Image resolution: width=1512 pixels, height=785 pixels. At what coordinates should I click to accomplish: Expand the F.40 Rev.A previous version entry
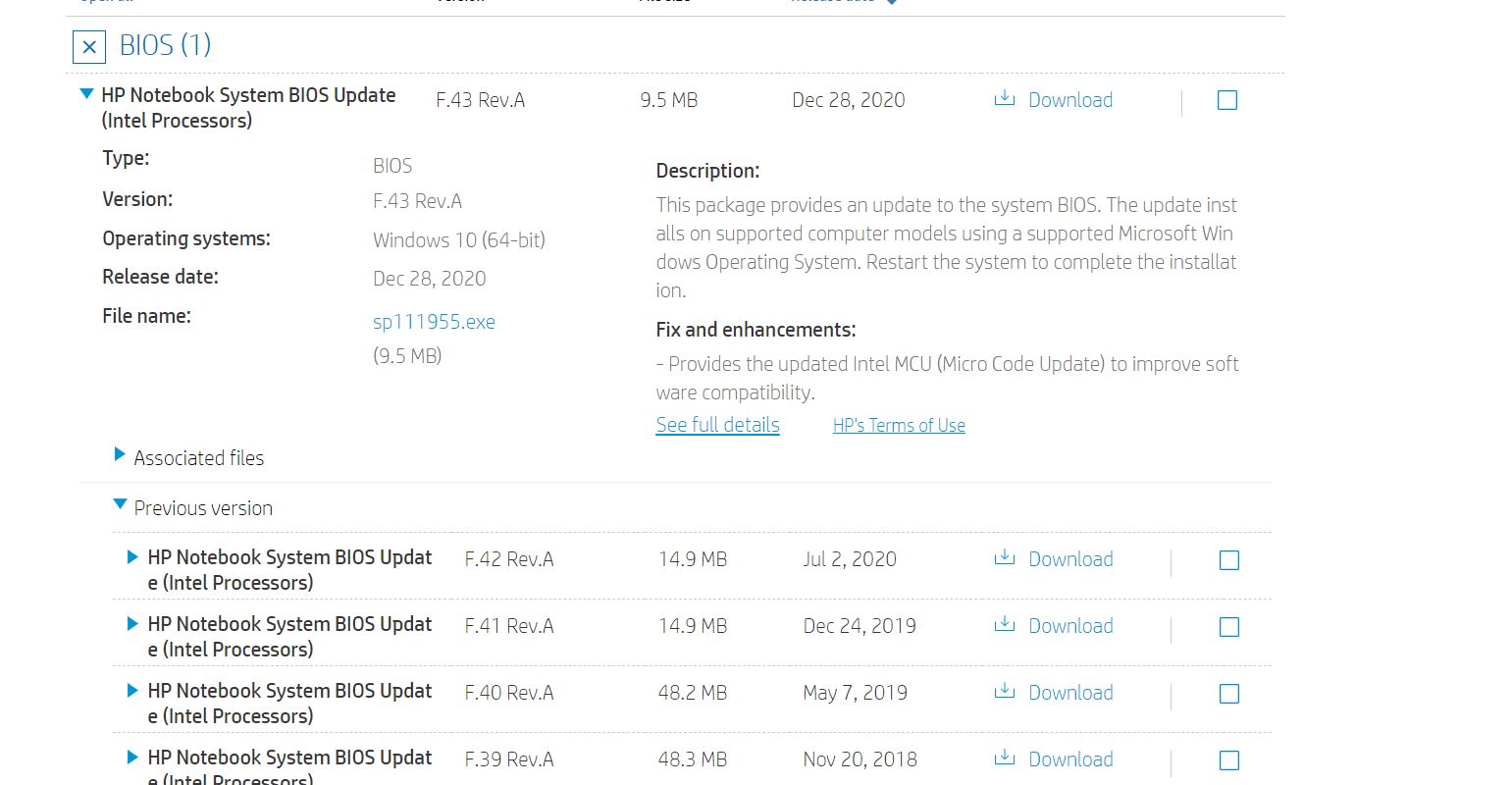[x=132, y=690]
